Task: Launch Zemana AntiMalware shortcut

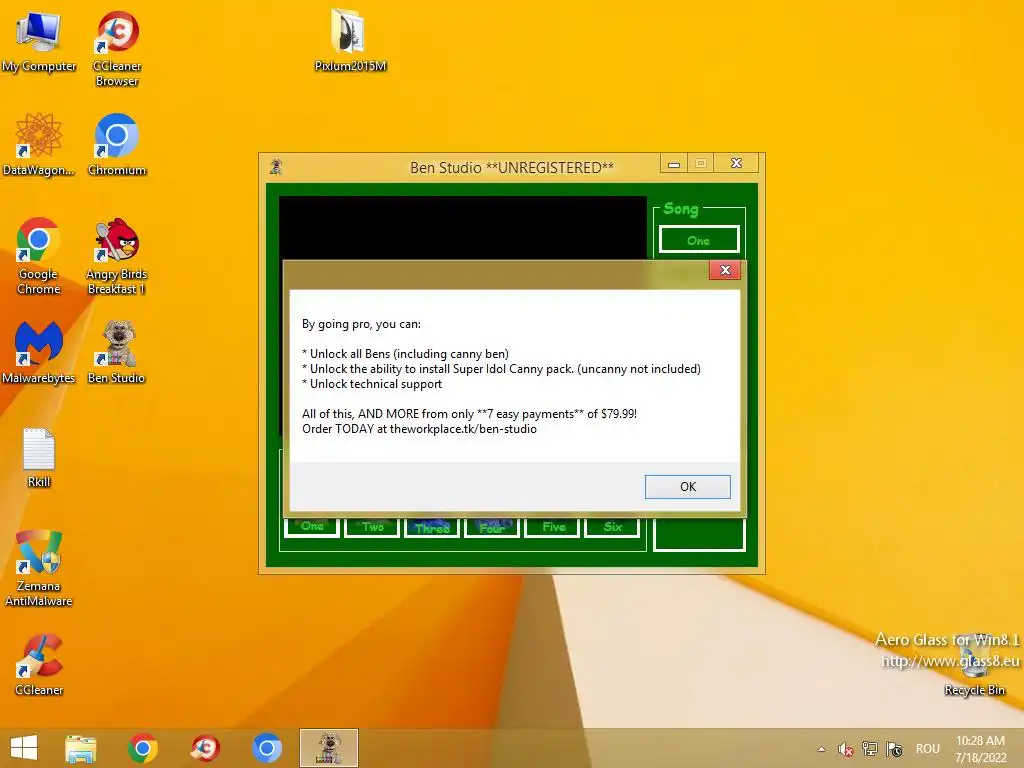Action: click(x=39, y=568)
